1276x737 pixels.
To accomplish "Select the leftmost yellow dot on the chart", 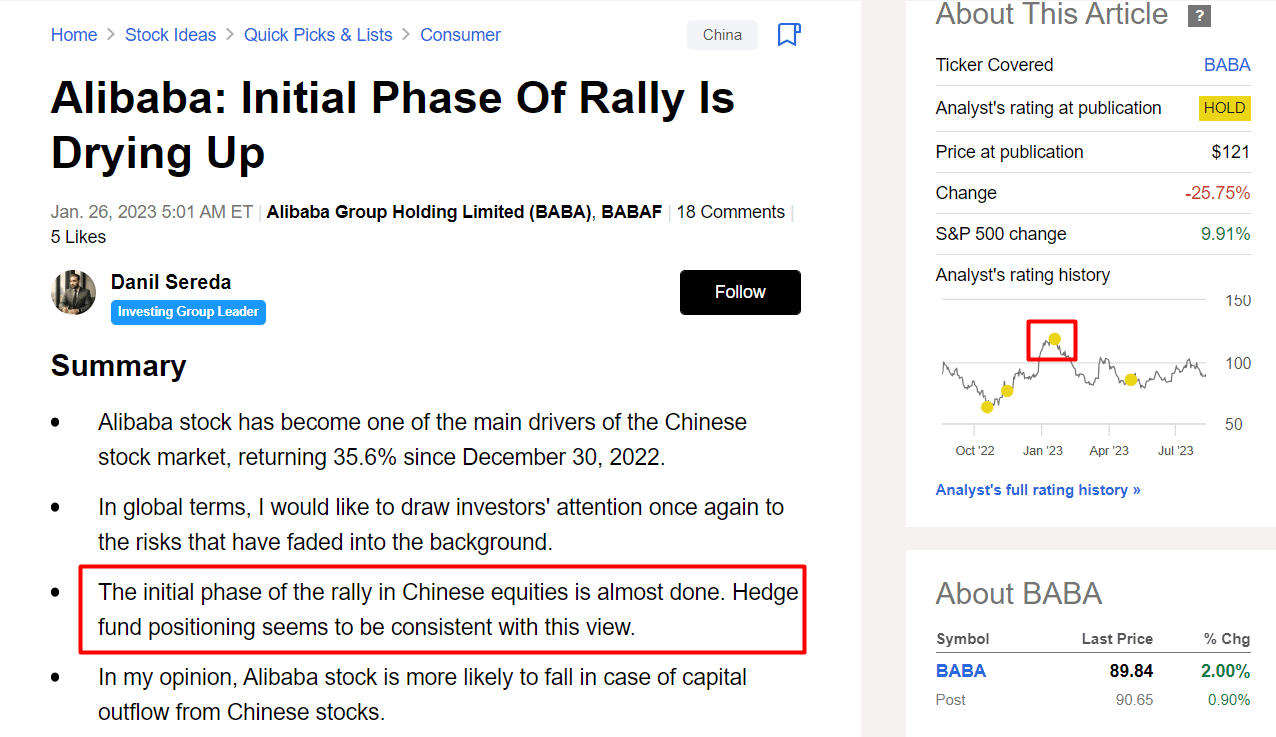I will coord(987,406).
